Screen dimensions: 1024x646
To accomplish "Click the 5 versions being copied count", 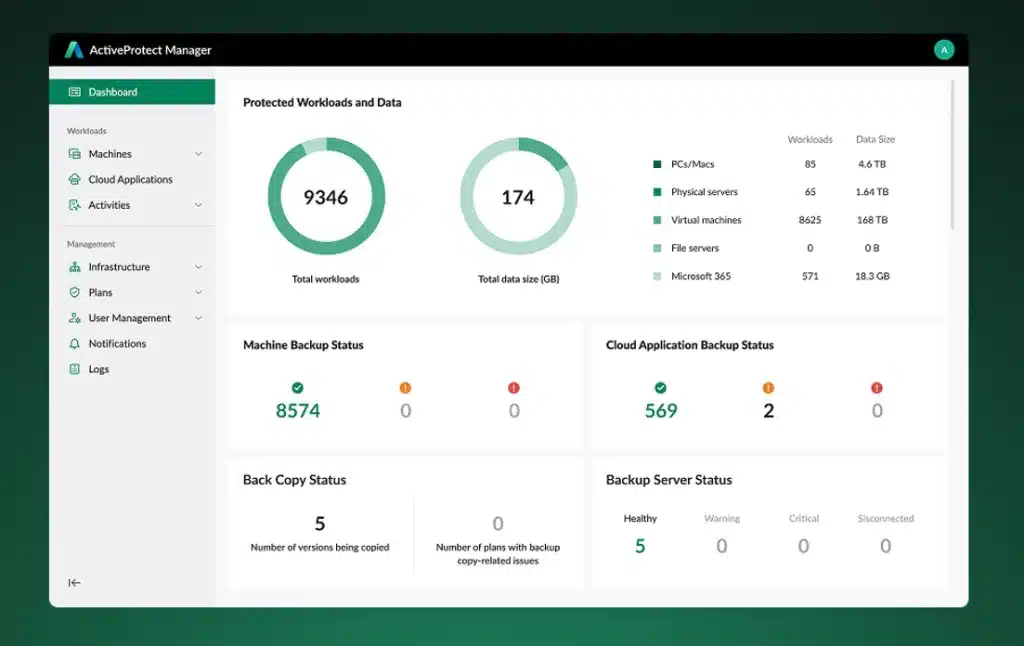I will click(320, 523).
